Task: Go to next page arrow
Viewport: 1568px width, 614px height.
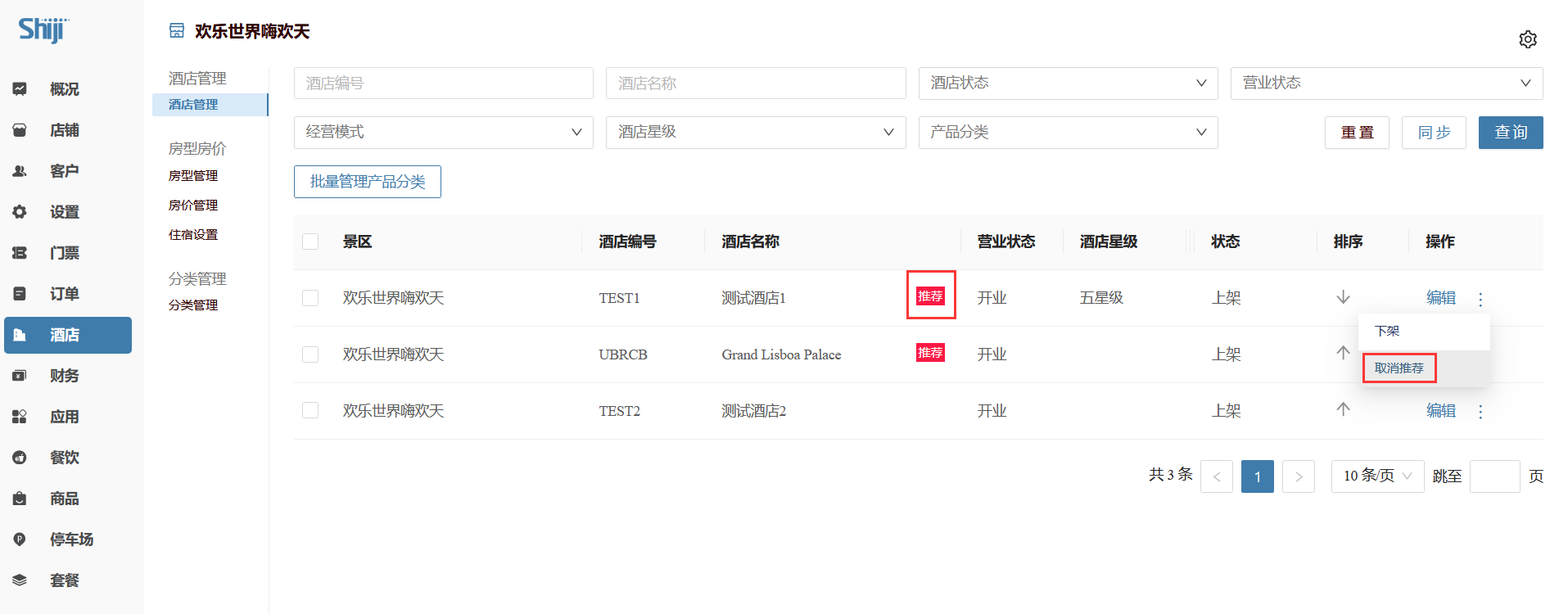Action: [1298, 476]
